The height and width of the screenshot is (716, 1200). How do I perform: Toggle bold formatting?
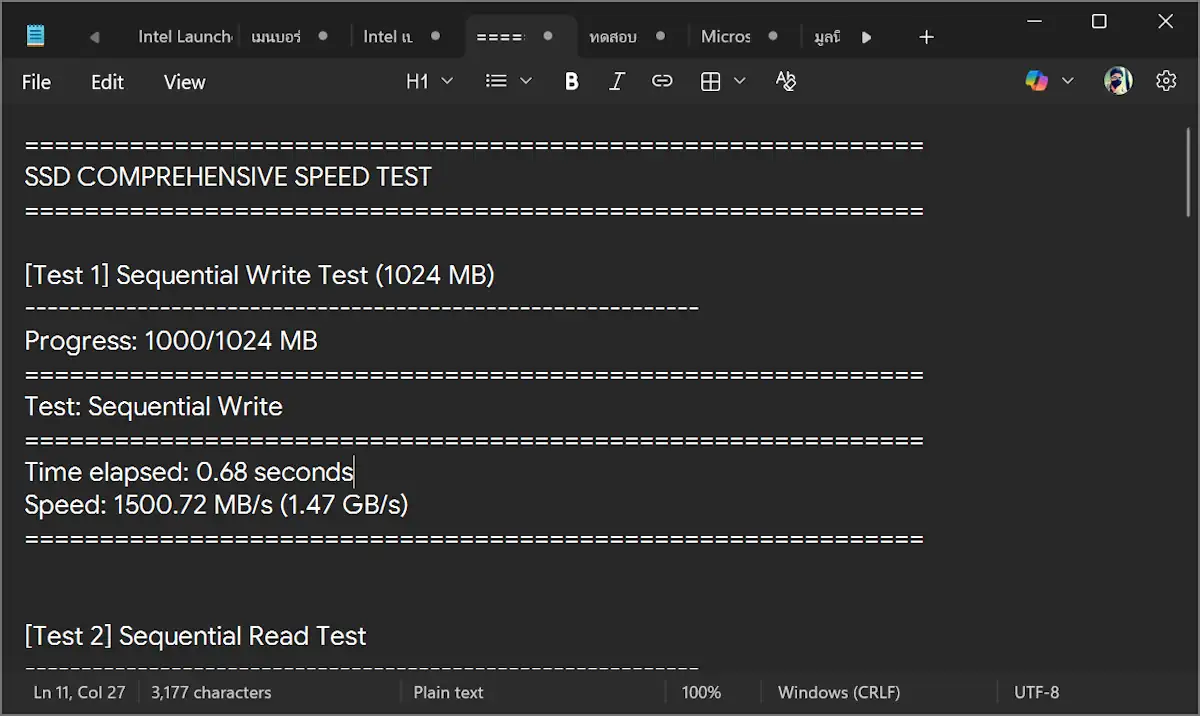[x=572, y=82]
